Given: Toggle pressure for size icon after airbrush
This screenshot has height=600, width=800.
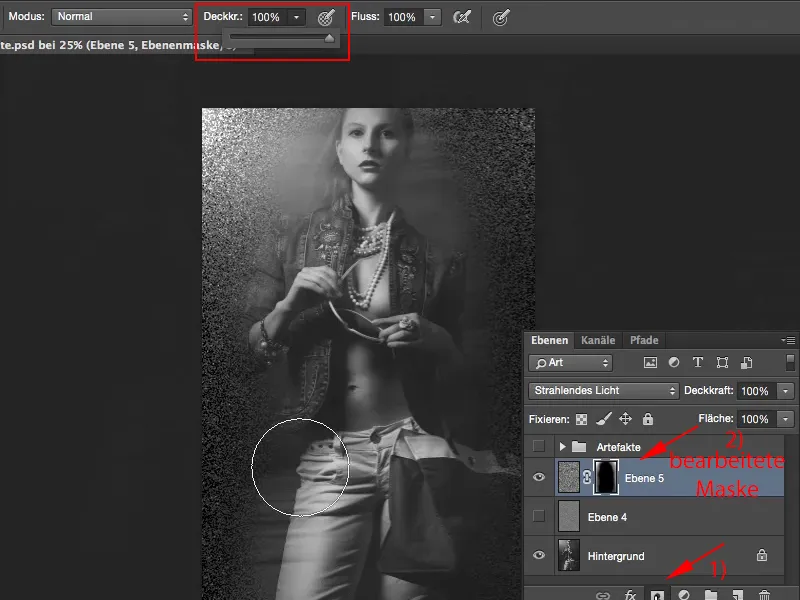Looking at the screenshot, I should [x=501, y=18].
